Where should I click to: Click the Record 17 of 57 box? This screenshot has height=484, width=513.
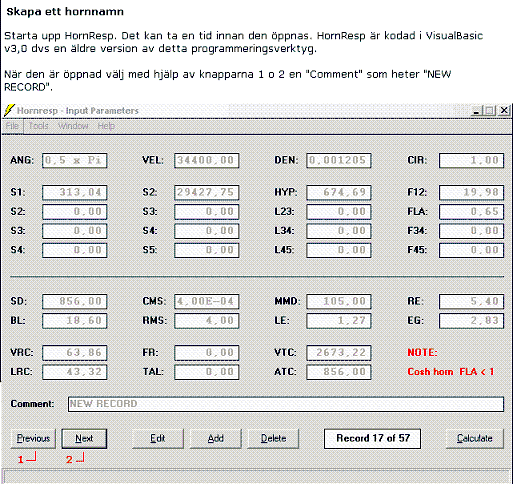coord(372,438)
